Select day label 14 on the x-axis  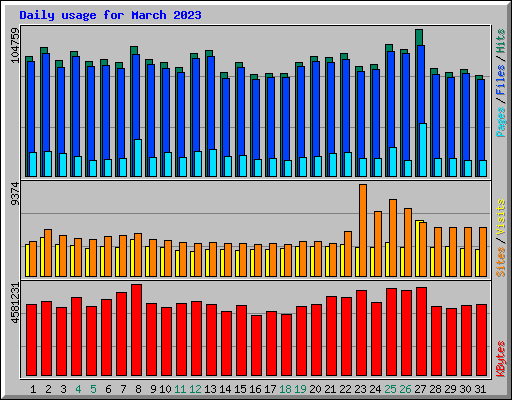click(225, 389)
